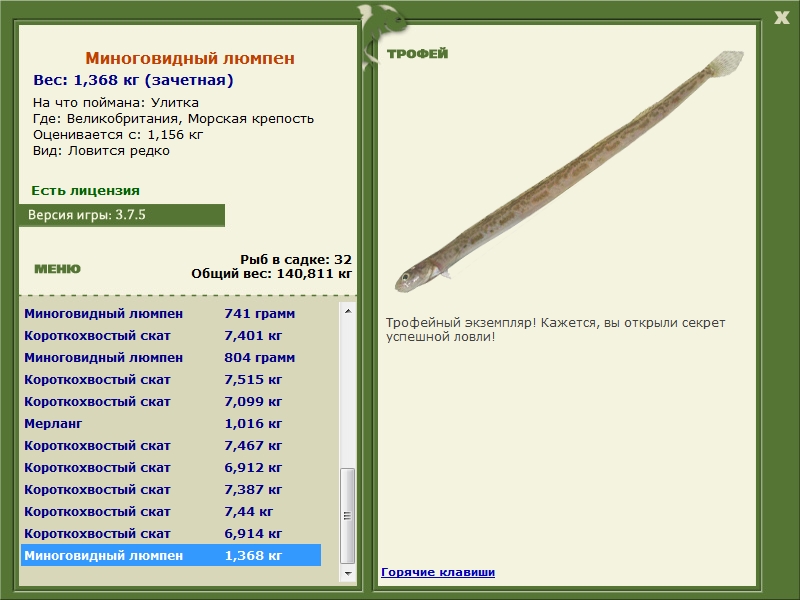Click the Рыб в садке: 32 text

click(x=296, y=260)
